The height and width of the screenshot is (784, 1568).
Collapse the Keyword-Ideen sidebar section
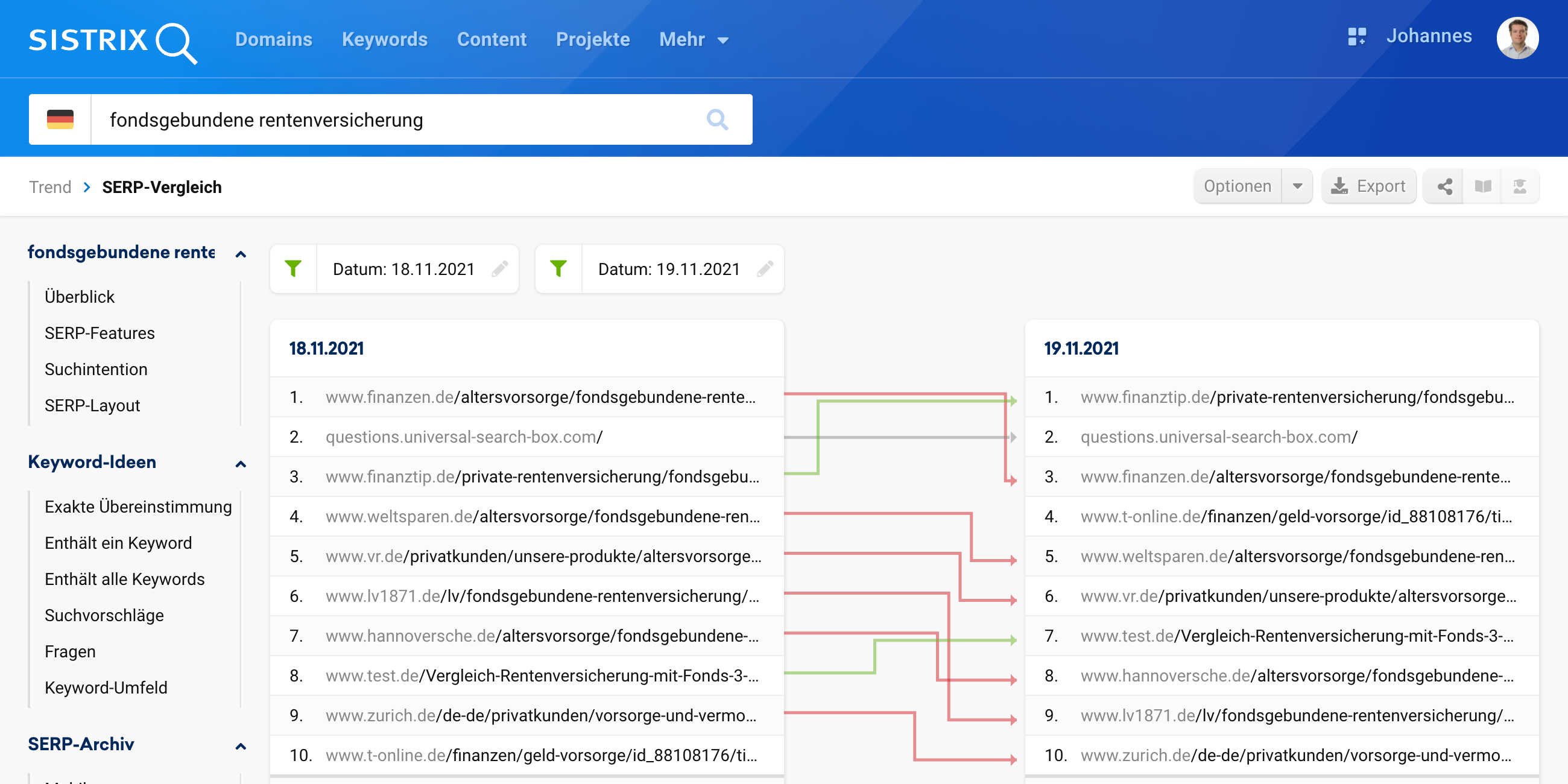click(x=241, y=464)
